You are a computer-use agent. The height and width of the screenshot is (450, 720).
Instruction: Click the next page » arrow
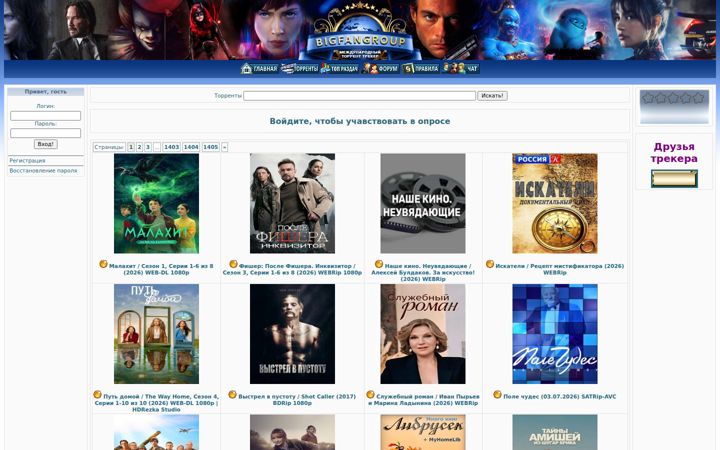point(225,147)
